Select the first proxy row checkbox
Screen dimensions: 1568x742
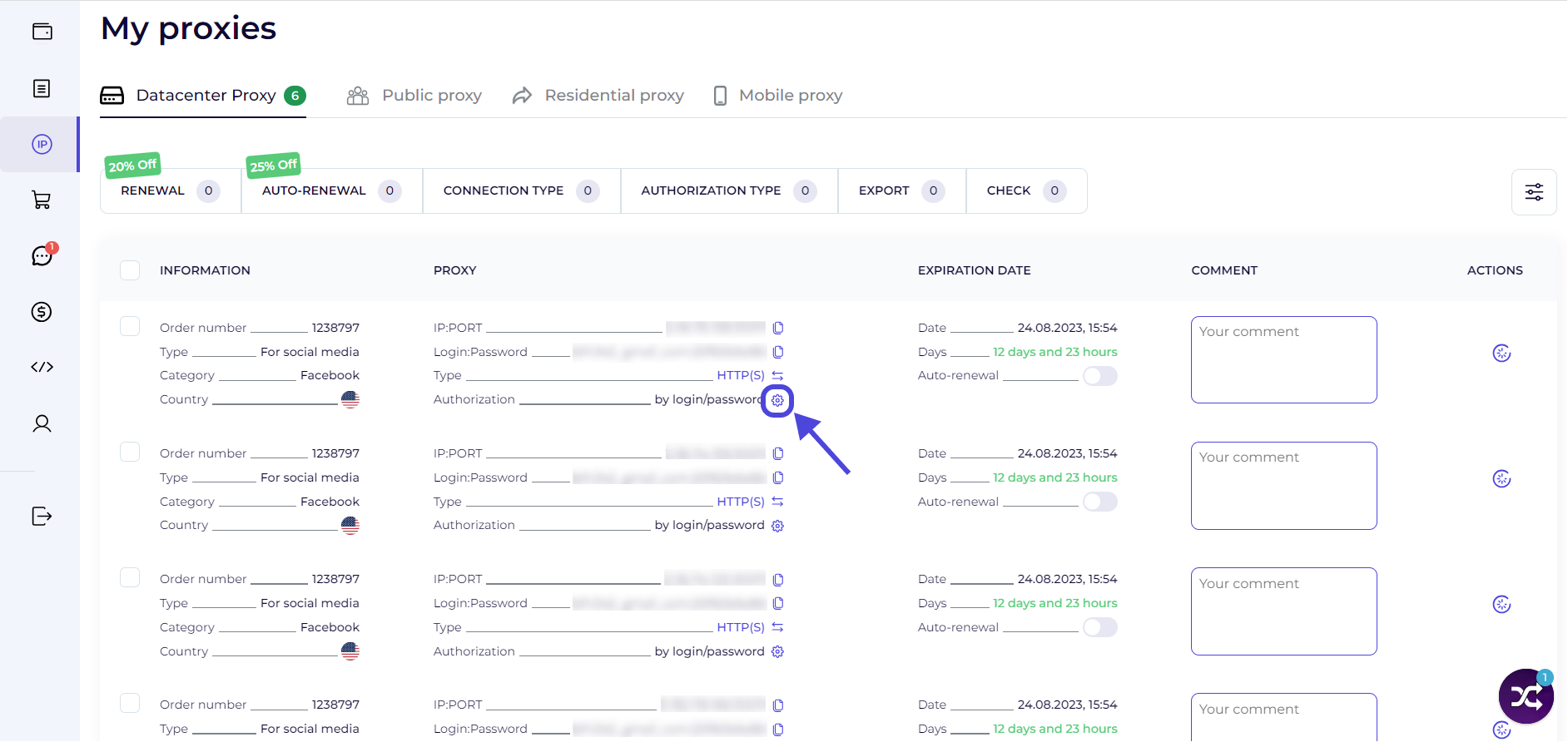[x=130, y=326]
